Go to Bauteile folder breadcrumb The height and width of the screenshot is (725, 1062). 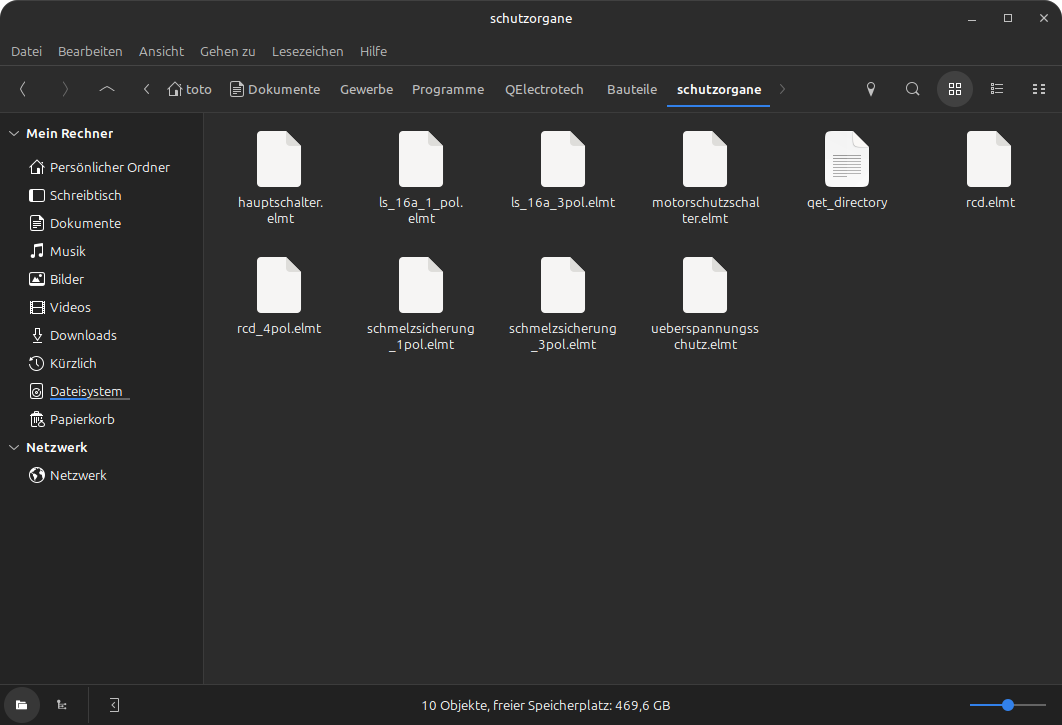coord(631,89)
